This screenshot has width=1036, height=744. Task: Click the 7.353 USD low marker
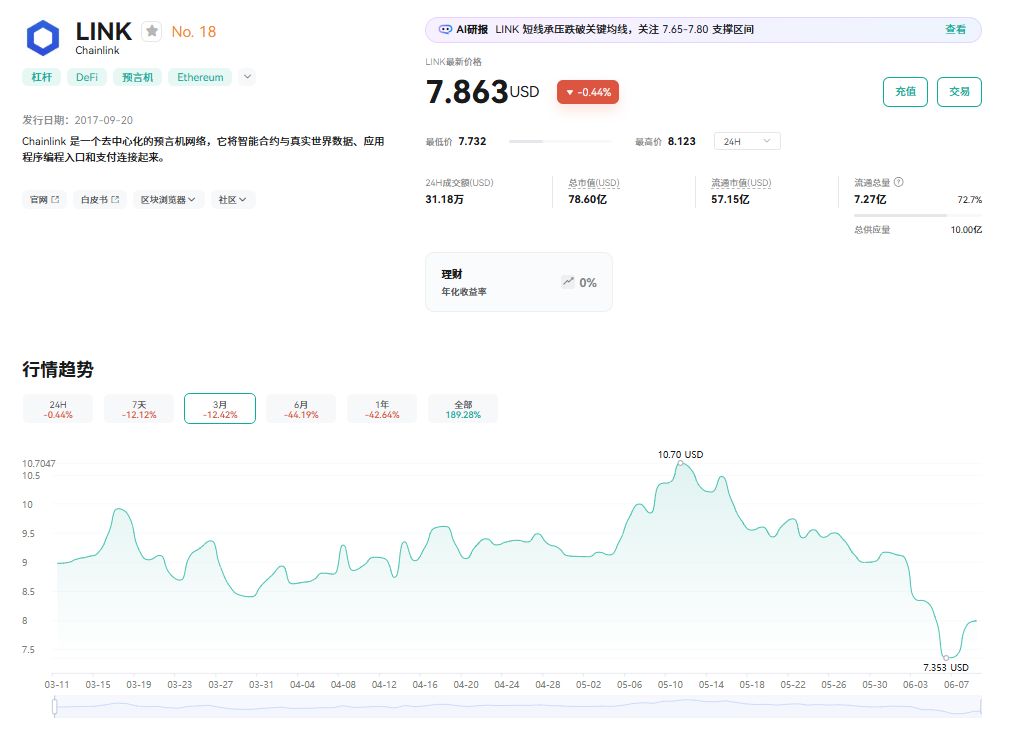pyautogui.click(x=945, y=658)
